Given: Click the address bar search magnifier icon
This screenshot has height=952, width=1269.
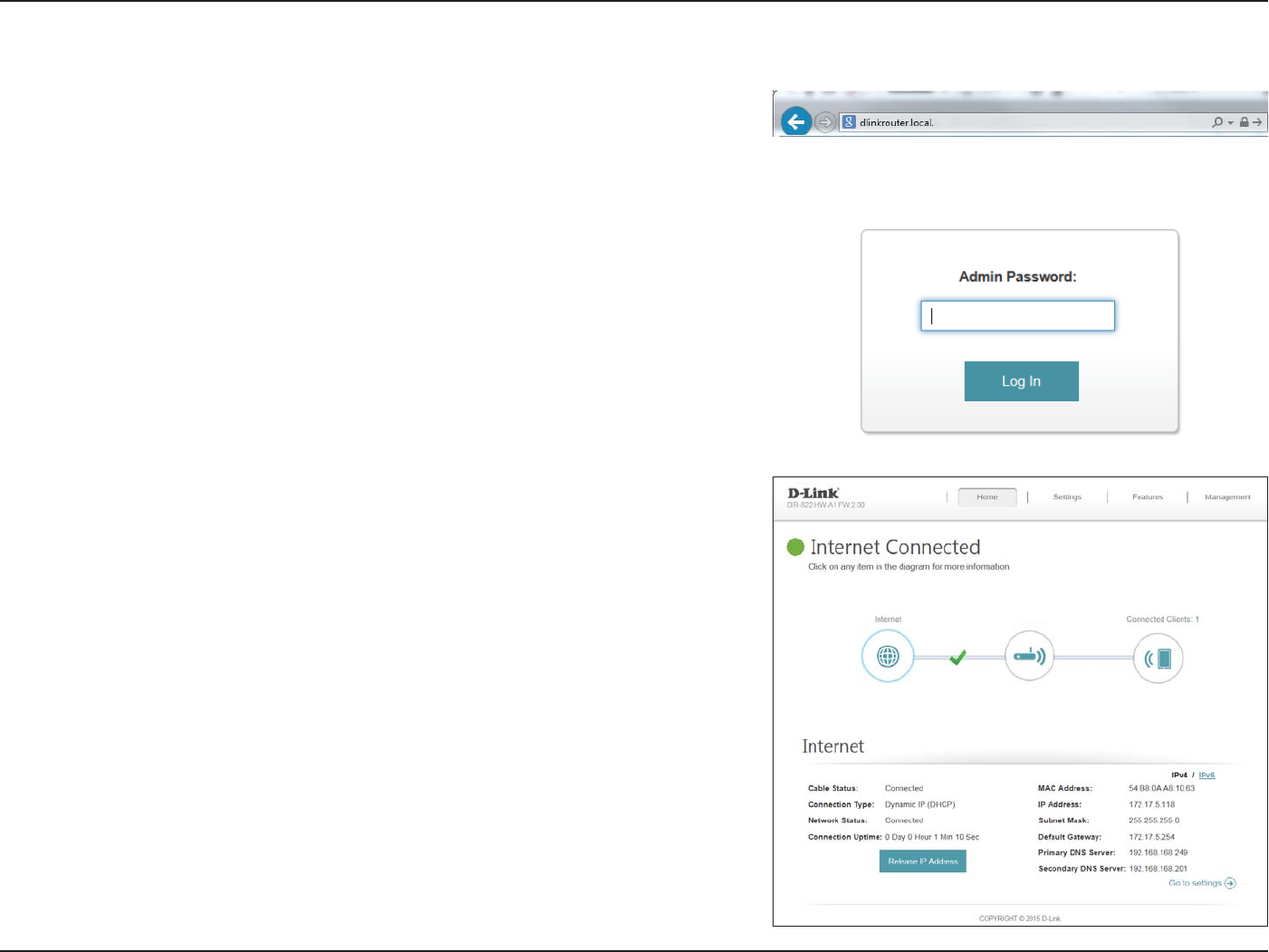Looking at the screenshot, I should click(1217, 122).
